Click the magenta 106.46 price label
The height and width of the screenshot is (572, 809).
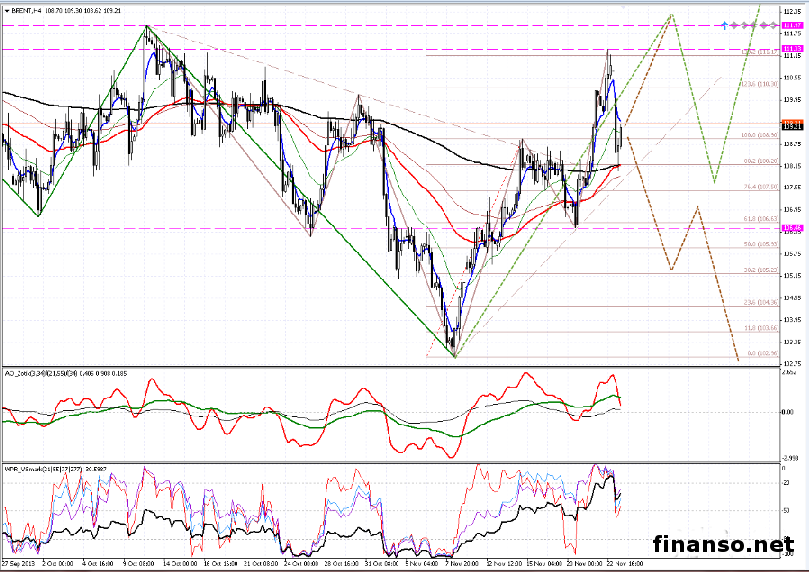click(x=792, y=228)
